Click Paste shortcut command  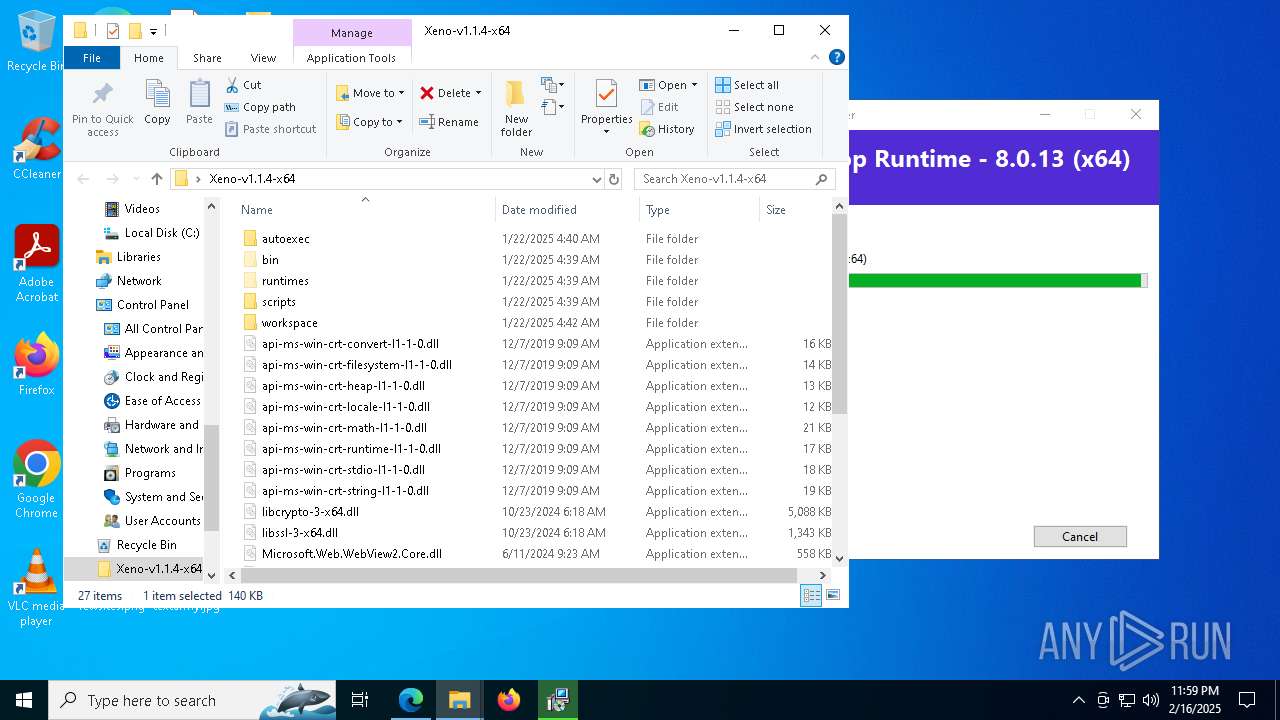coord(270,129)
